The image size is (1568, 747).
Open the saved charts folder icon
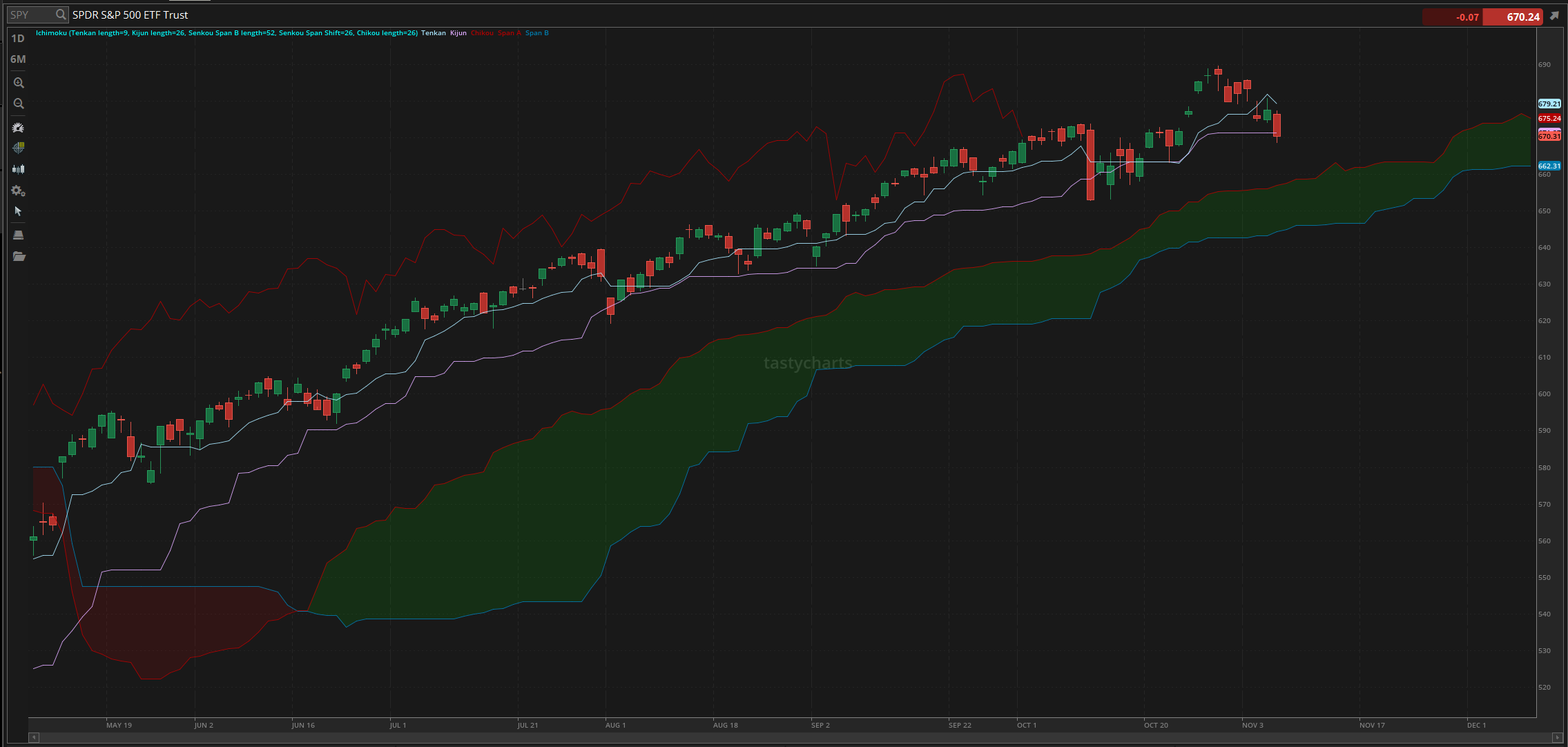[19, 256]
